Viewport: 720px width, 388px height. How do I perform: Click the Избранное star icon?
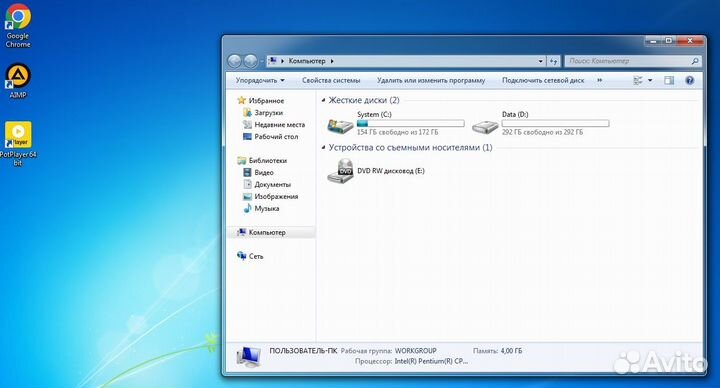[x=242, y=100]
